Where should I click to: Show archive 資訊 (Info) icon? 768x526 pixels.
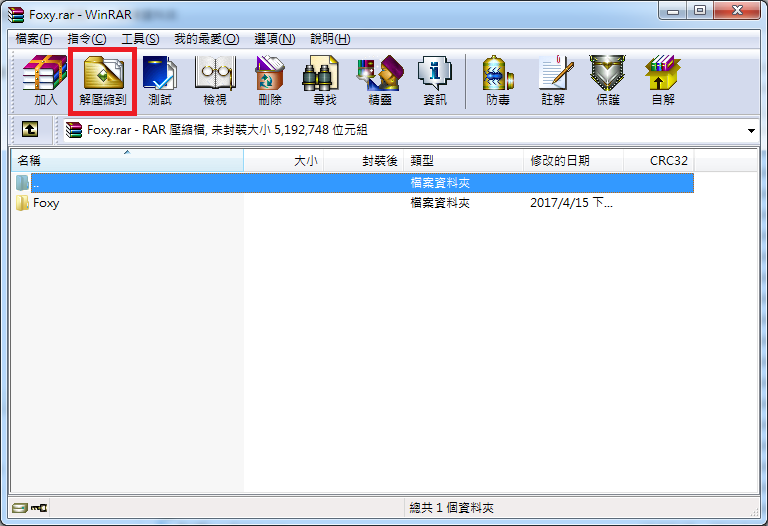[x=435, y=80]
